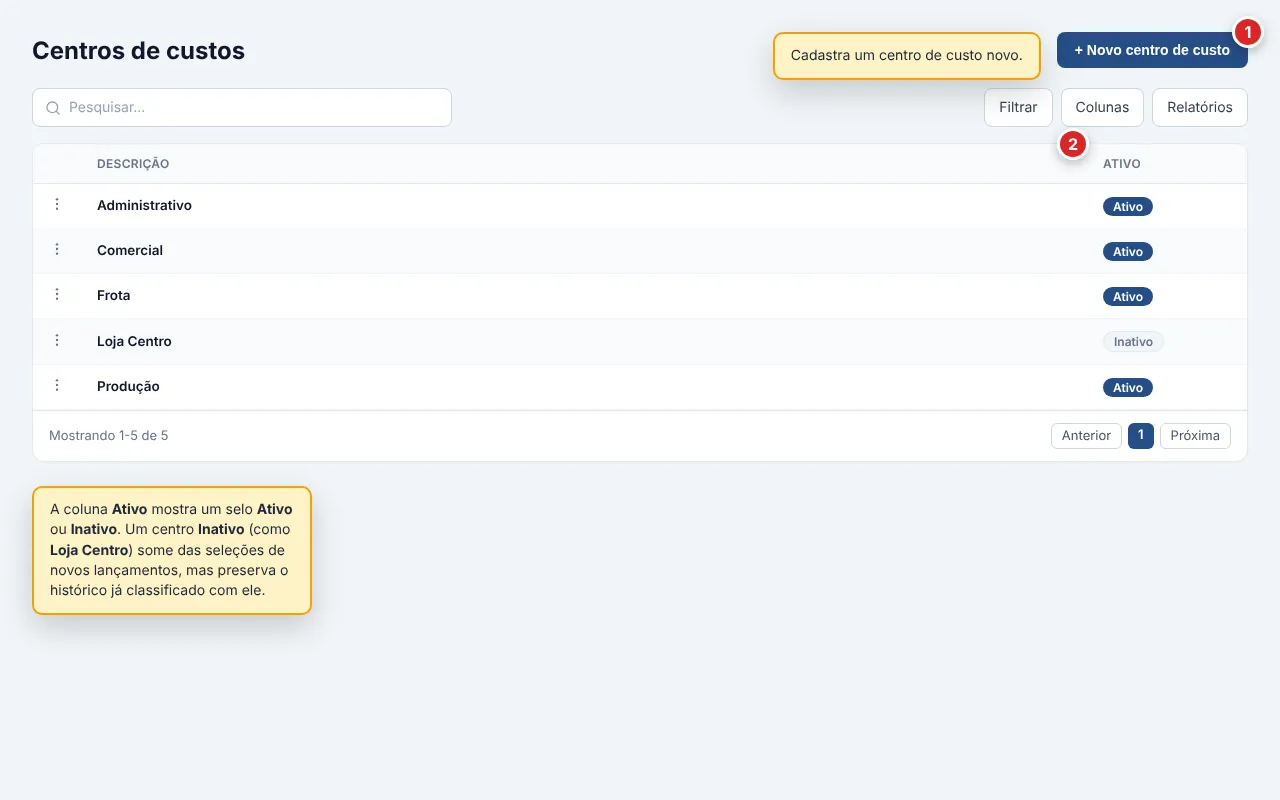Open the Colunas selector
Image resolution: width=1280 pixels, height=800 pixels.
[x=1102, y=108]
